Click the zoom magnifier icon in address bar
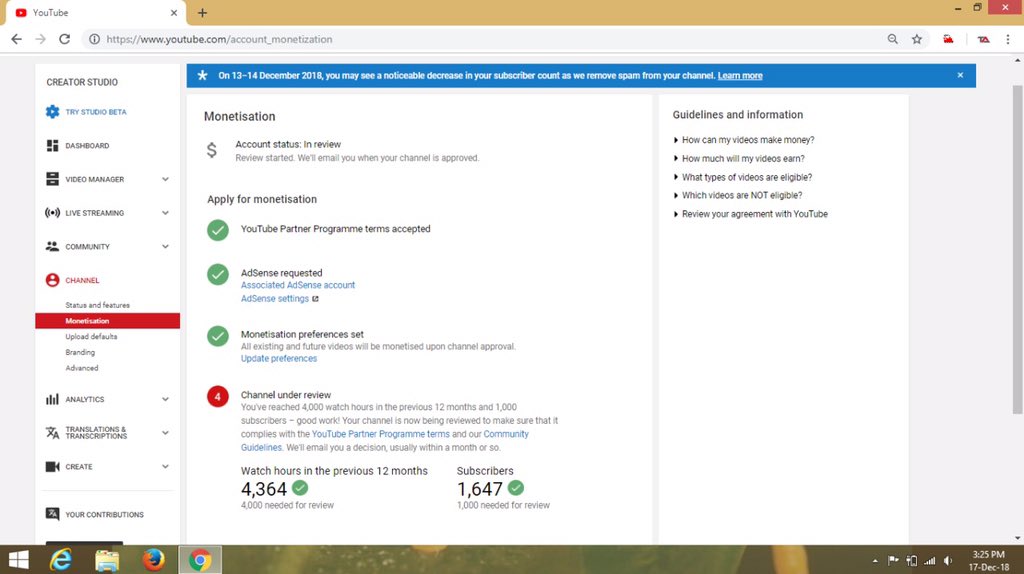Viewport: 1024px width, 574px height. click(893, 39)
